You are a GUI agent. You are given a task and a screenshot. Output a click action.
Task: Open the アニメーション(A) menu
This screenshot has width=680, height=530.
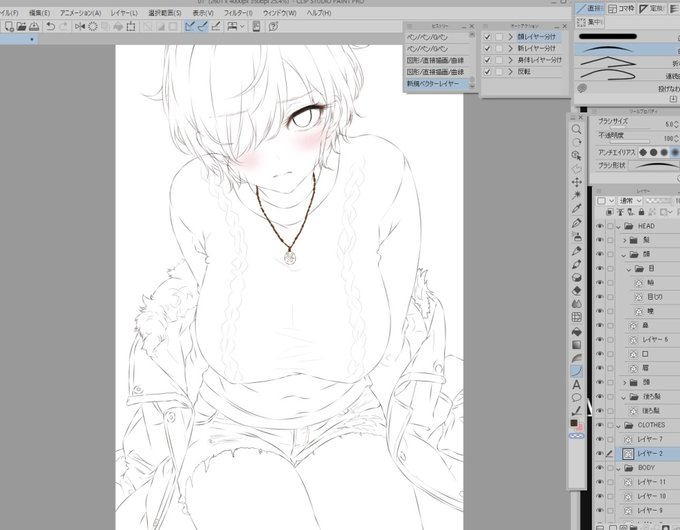[x=80, y=13]
